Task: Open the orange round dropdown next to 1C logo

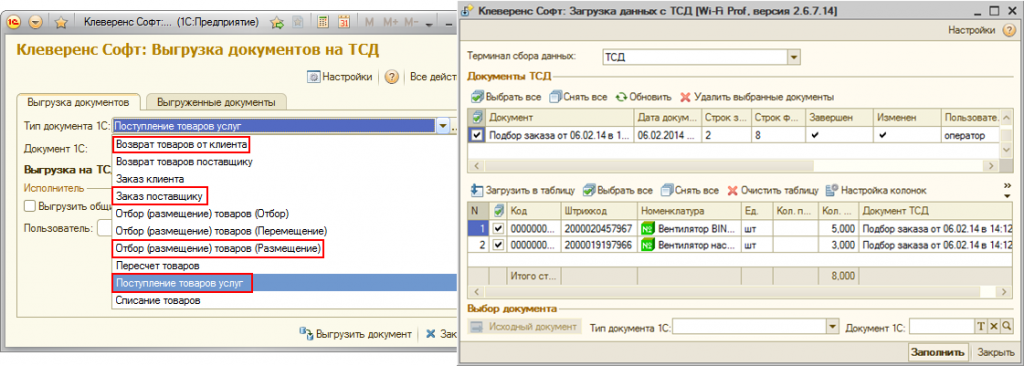Action: (x=35, y=22)
